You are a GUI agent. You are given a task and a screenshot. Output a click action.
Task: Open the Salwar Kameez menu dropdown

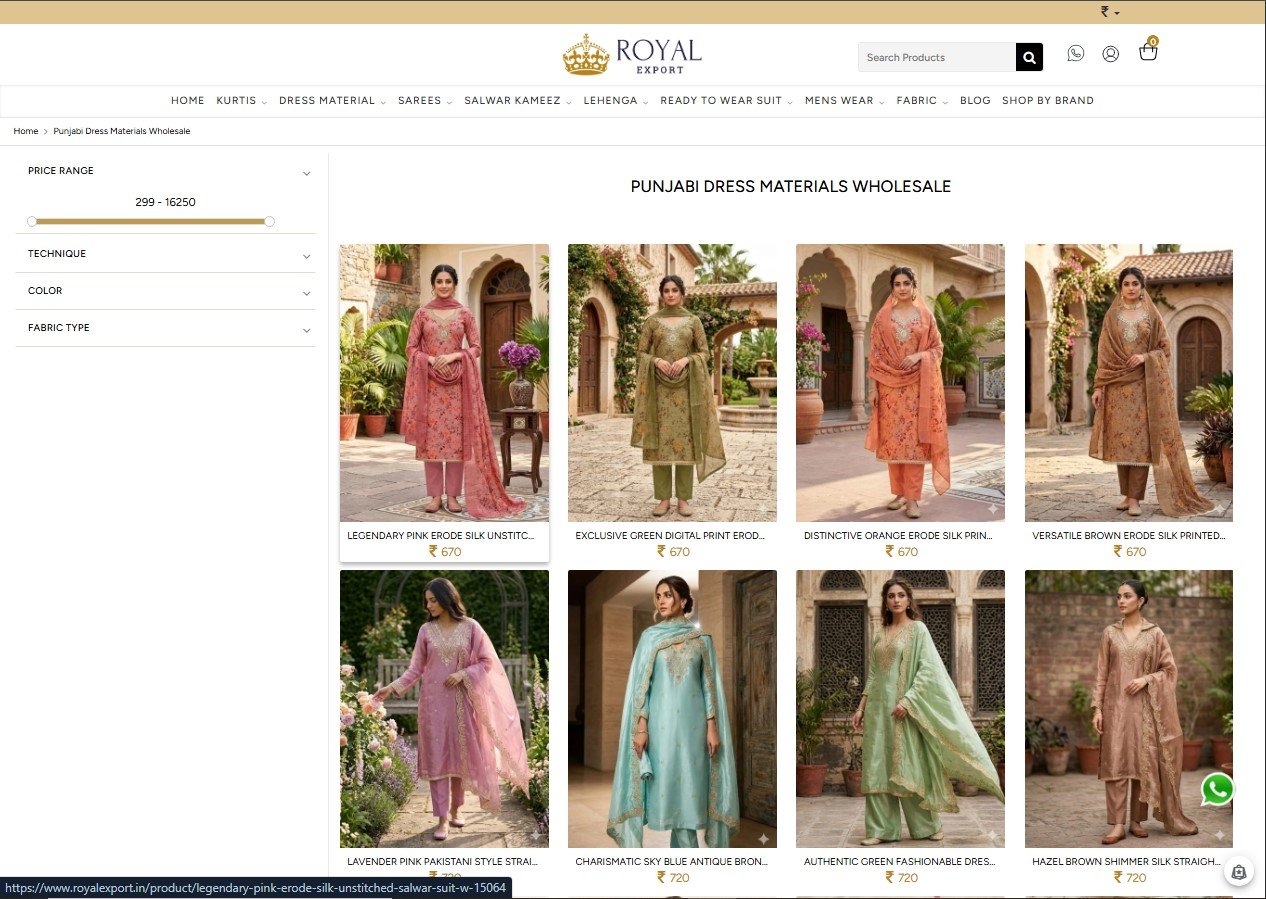coord(518,101)
